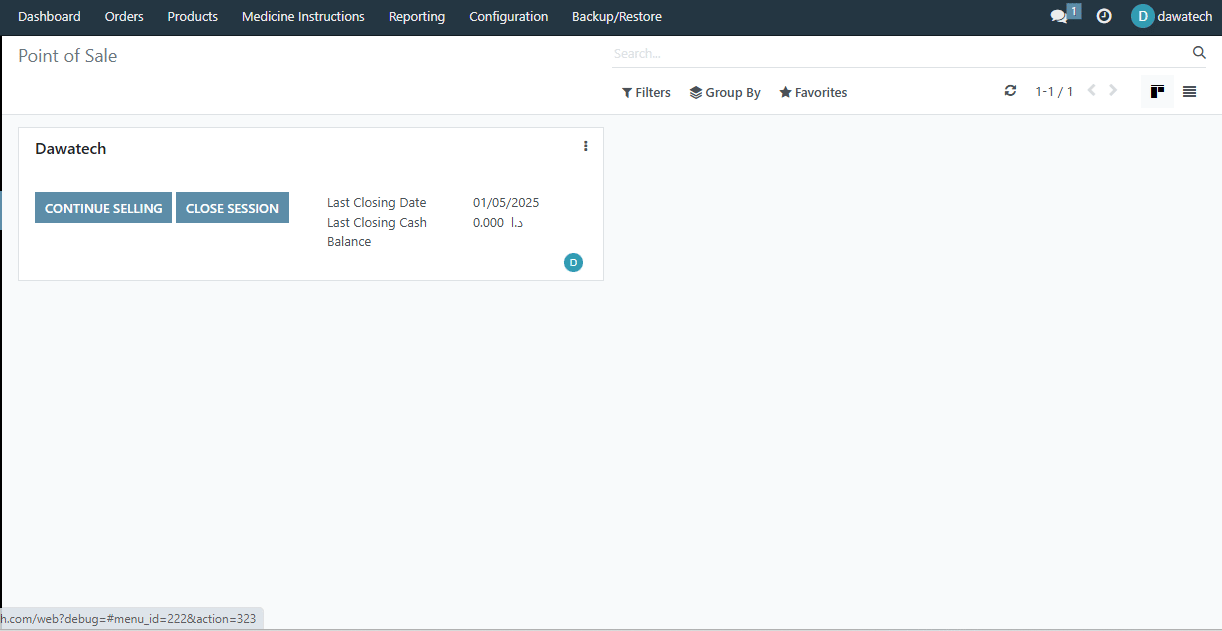Image resolution: width=1222 pixels, height=631 pixels.
Task: Click the cash balance value 0.000
Action: (498, 223)
